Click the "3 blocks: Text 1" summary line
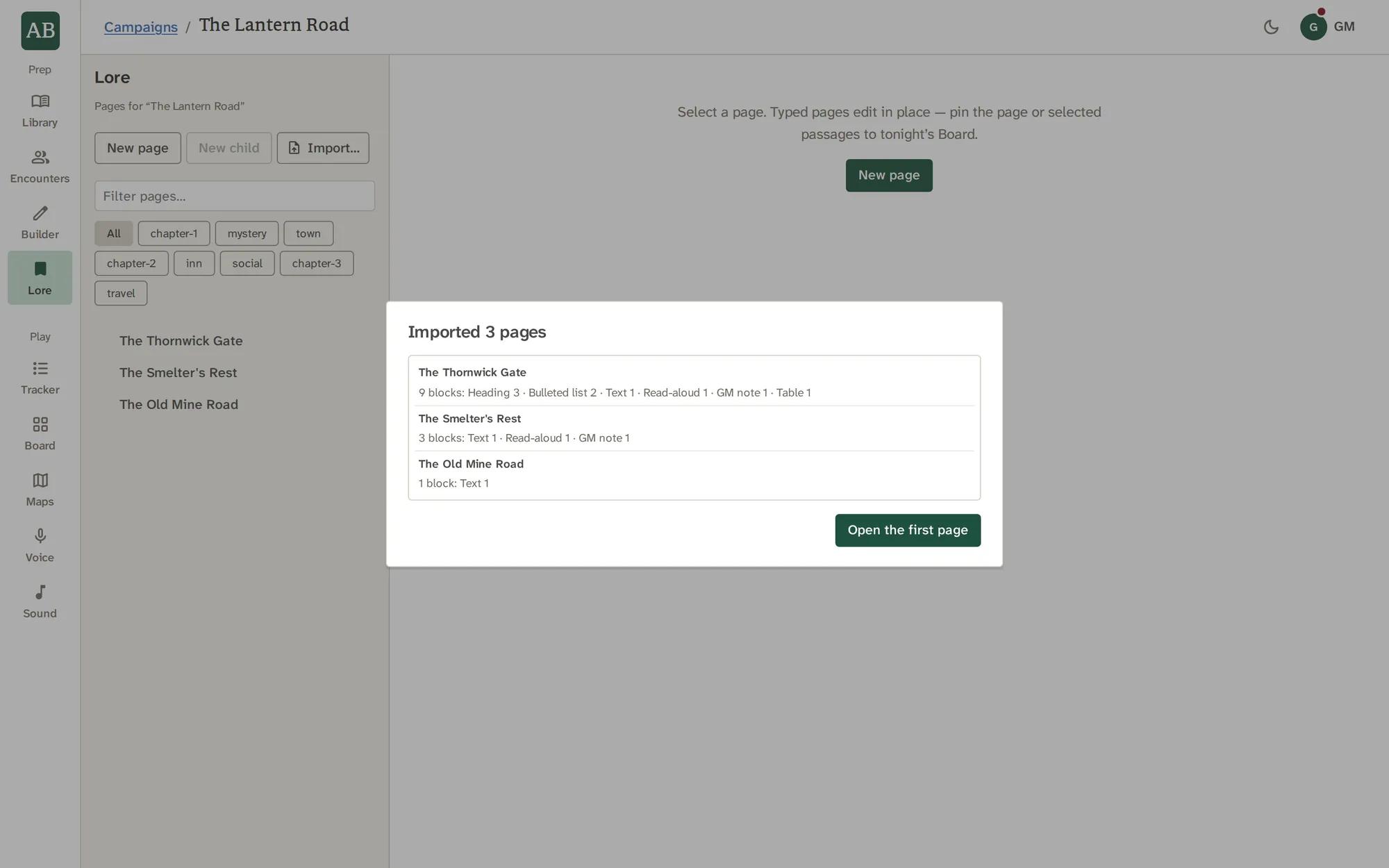Image resolution: width=1389 pixels, height=868 pixels. pyautogui.click(x=524, y=438)
